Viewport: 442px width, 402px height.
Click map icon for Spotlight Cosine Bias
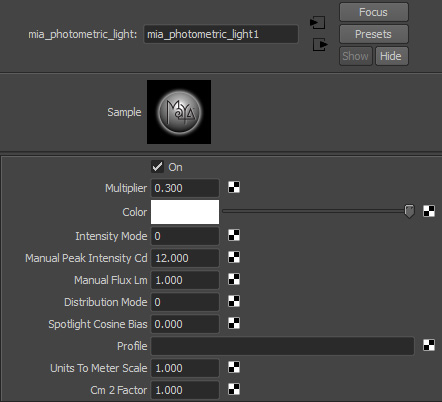234,323
